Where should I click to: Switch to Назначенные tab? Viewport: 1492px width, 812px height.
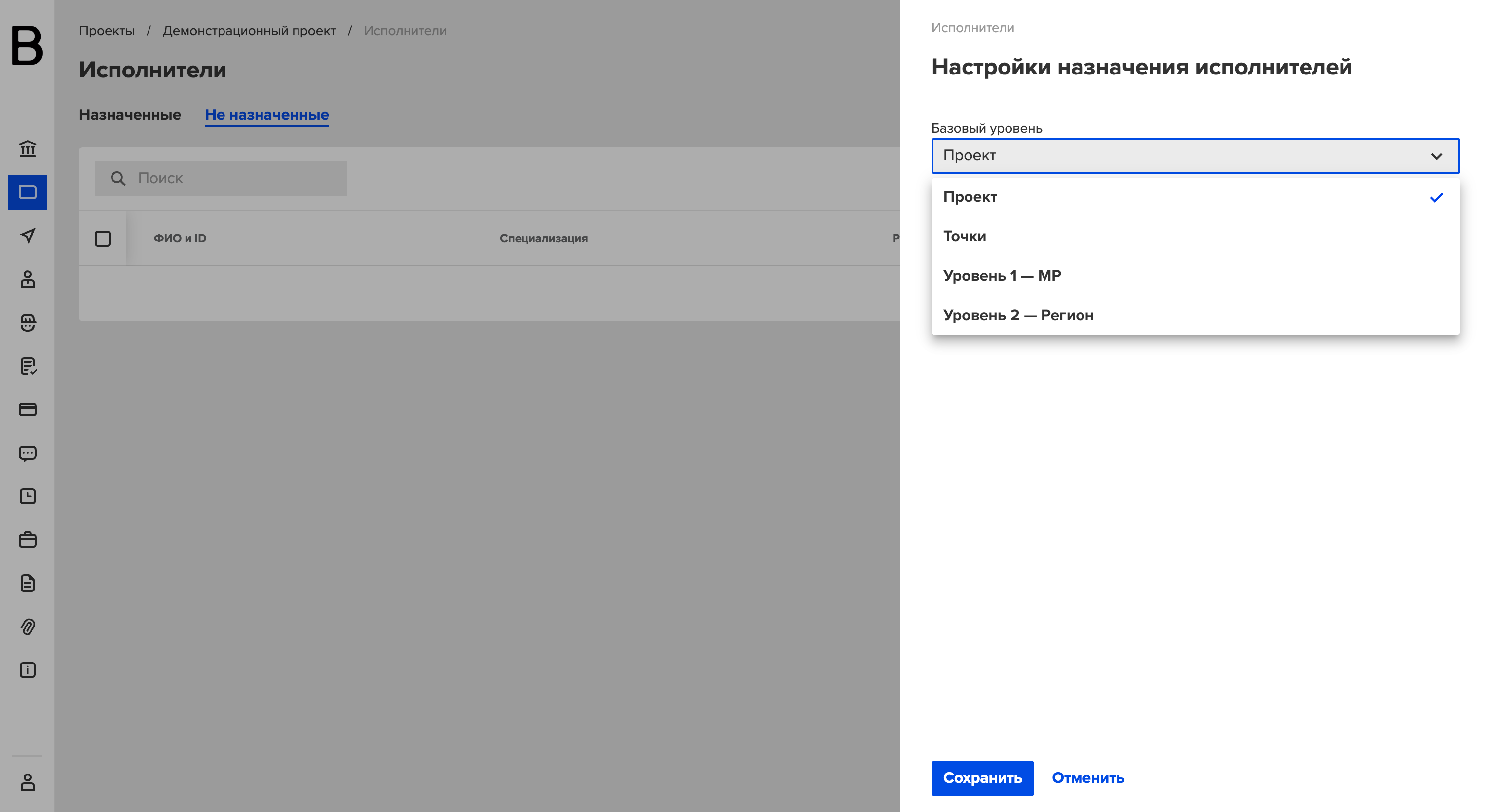tap(130, 114)
